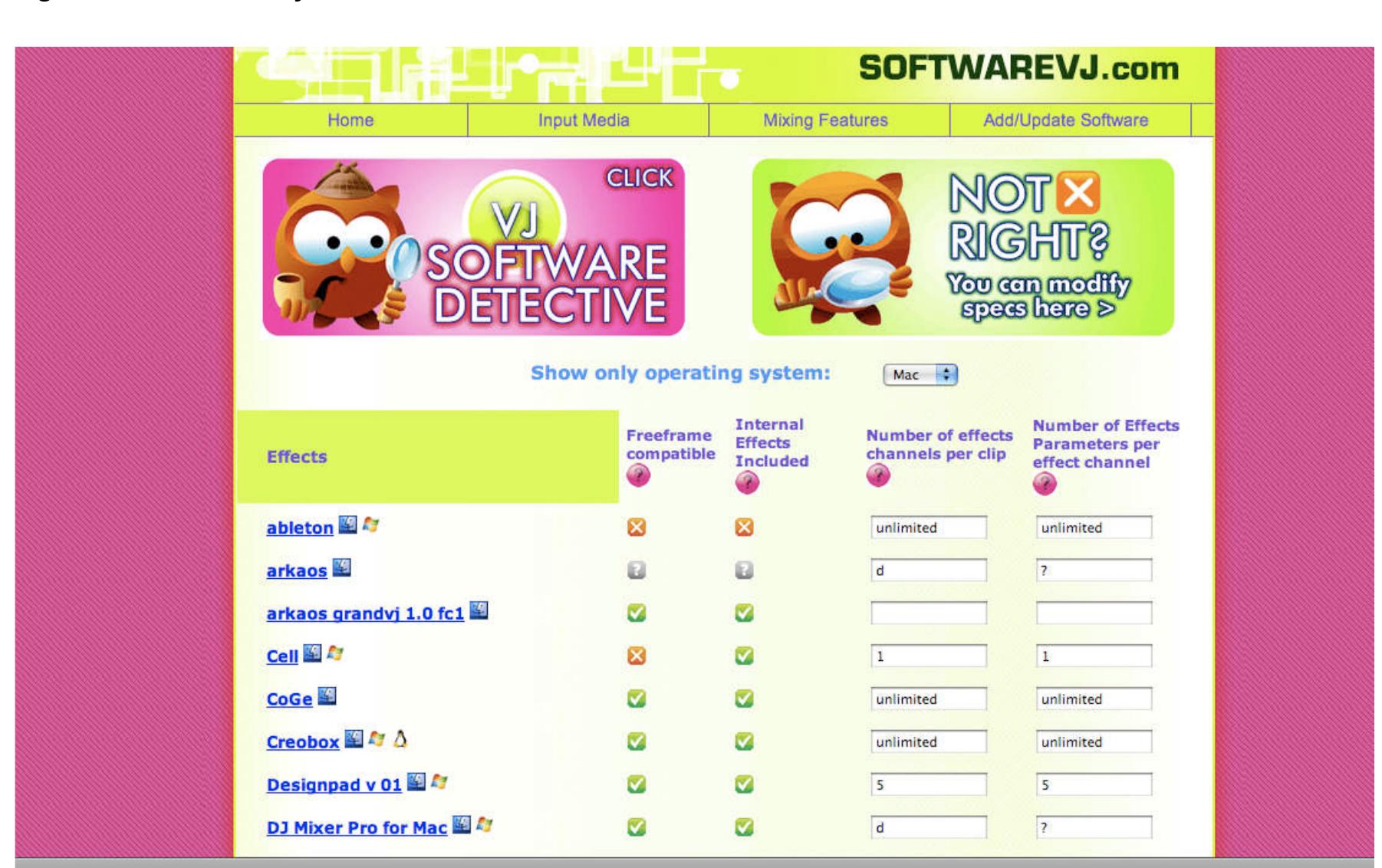The width and height of the screenshot is (1382, 868).
Task: Click ableton effects parameters per channel field
Action: [x=1094, y=528]
